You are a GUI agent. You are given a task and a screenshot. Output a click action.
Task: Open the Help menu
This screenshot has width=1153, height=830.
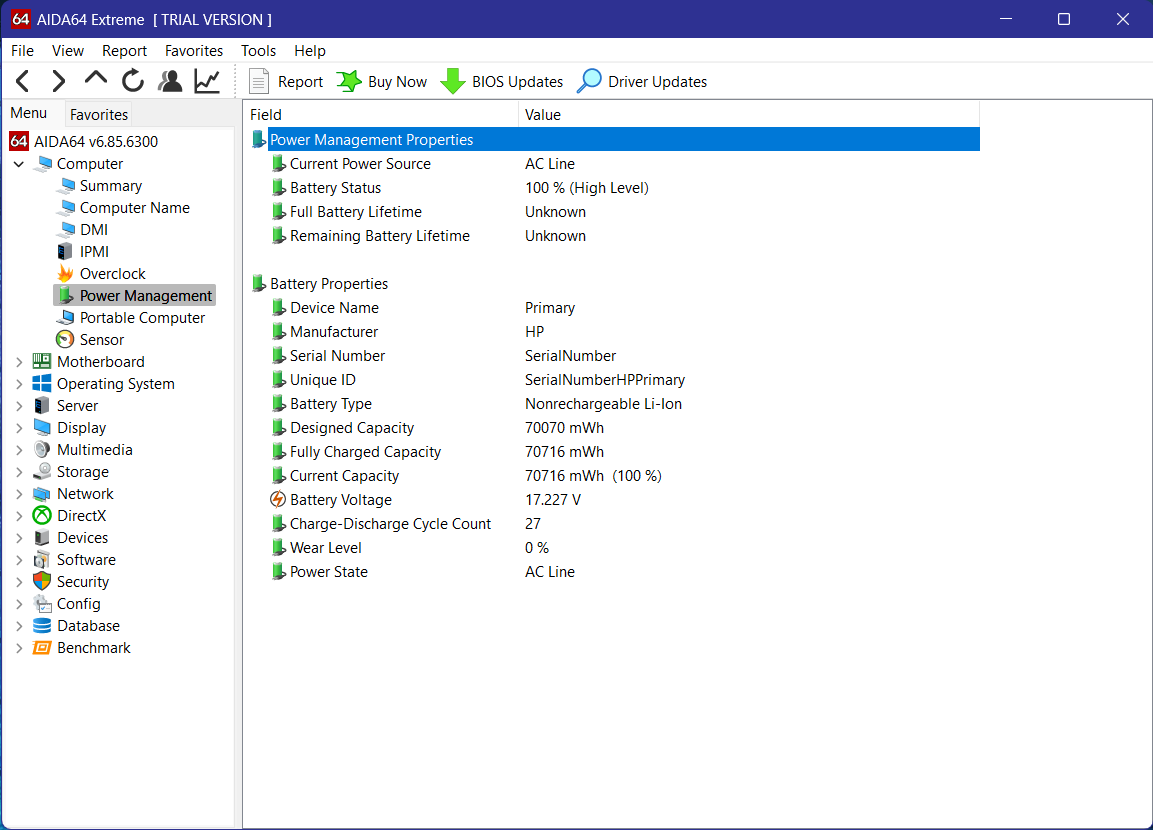click(x=310, y=51)
